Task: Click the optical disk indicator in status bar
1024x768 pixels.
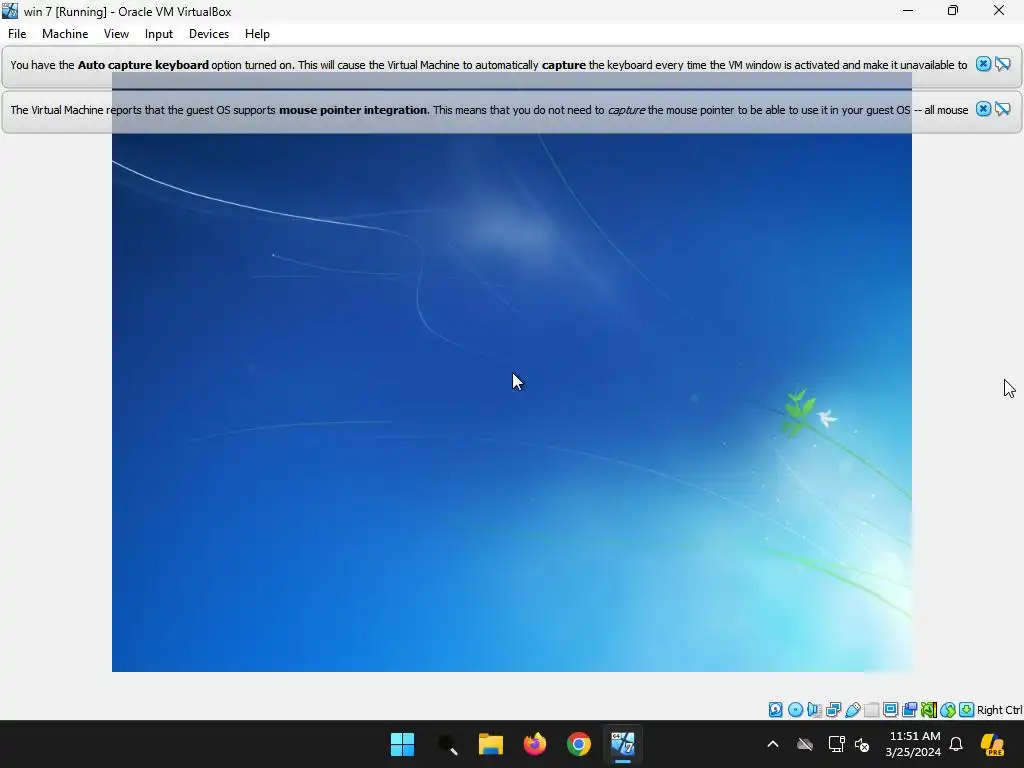Action: [x=795, y=709]
